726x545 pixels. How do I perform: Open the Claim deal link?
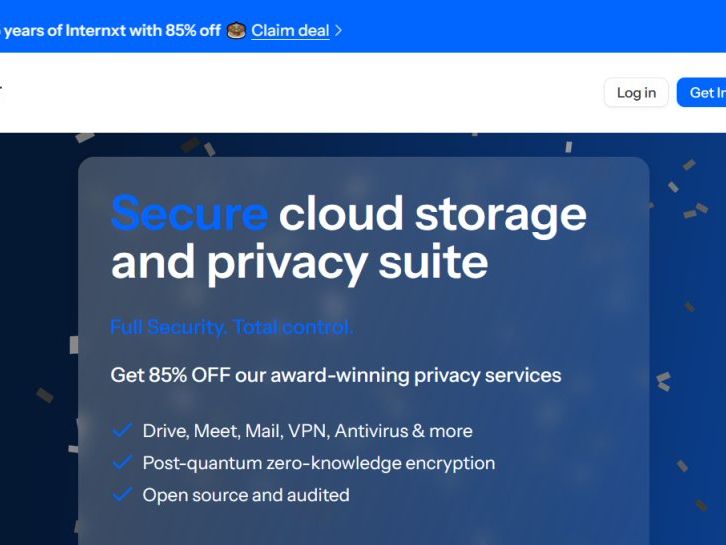pos(290,30)
